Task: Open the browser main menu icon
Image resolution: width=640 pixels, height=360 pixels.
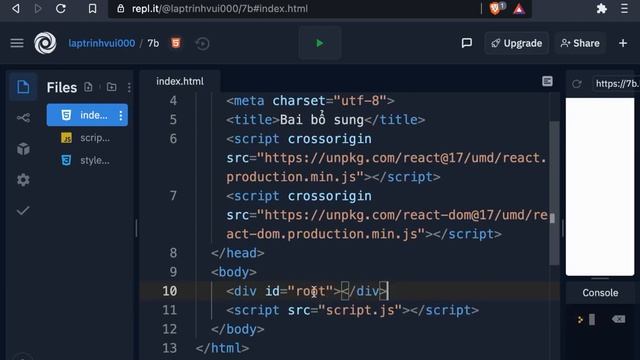Action: pos(624,9)
